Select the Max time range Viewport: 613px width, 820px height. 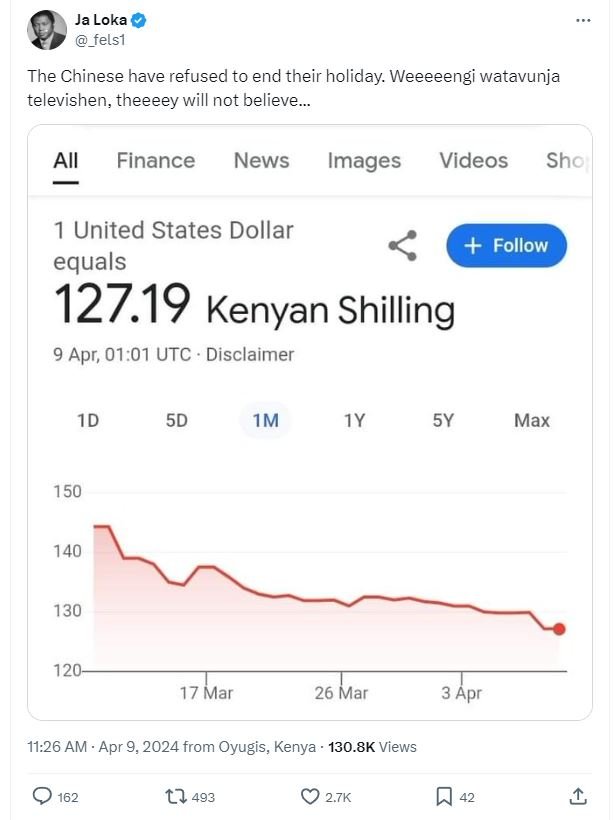click(x=532, y=421)
